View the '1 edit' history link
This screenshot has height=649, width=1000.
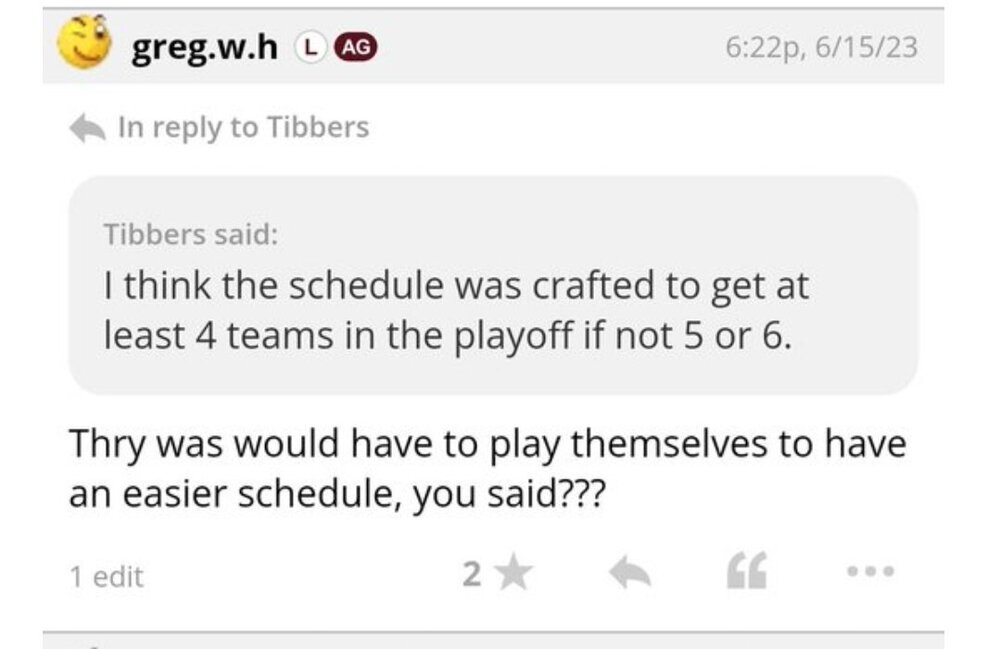pos(106,576)
